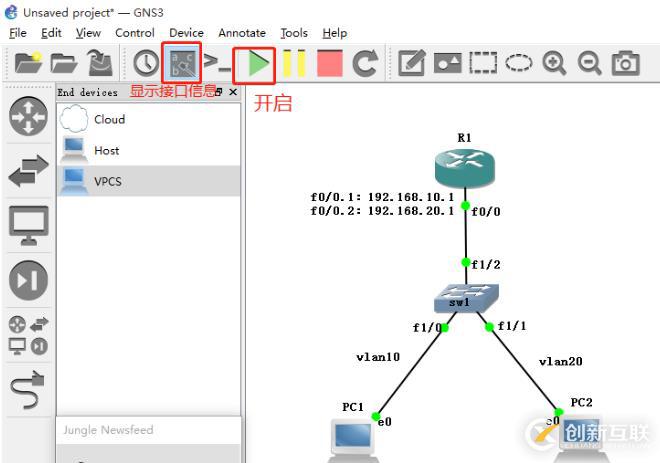This screenshot has width=660, height=463.
Task: Open the Tools menu
Action: [x=294, y=33]
